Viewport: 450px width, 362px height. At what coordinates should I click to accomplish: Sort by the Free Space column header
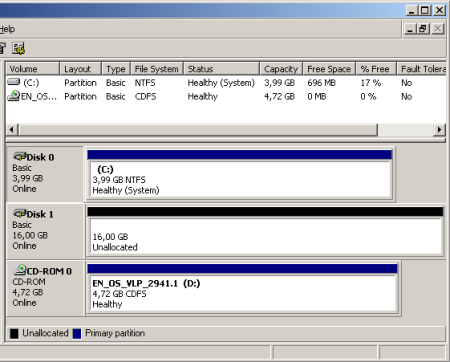pyautogui.click(x=329, y=69)
